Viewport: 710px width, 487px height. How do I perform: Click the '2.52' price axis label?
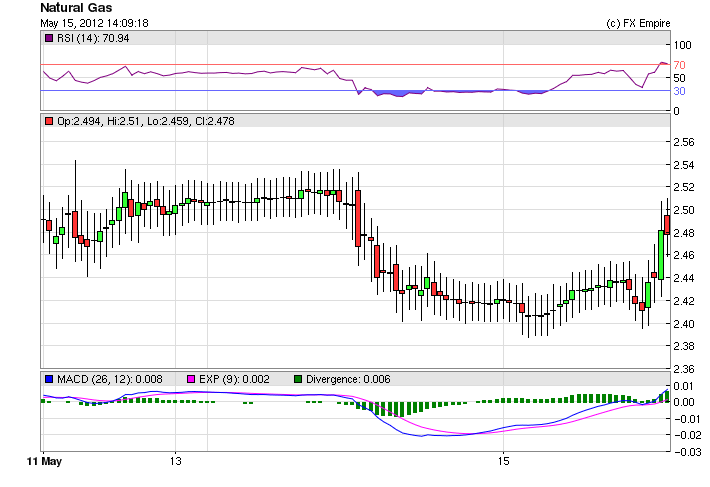(x=684, y=187)
